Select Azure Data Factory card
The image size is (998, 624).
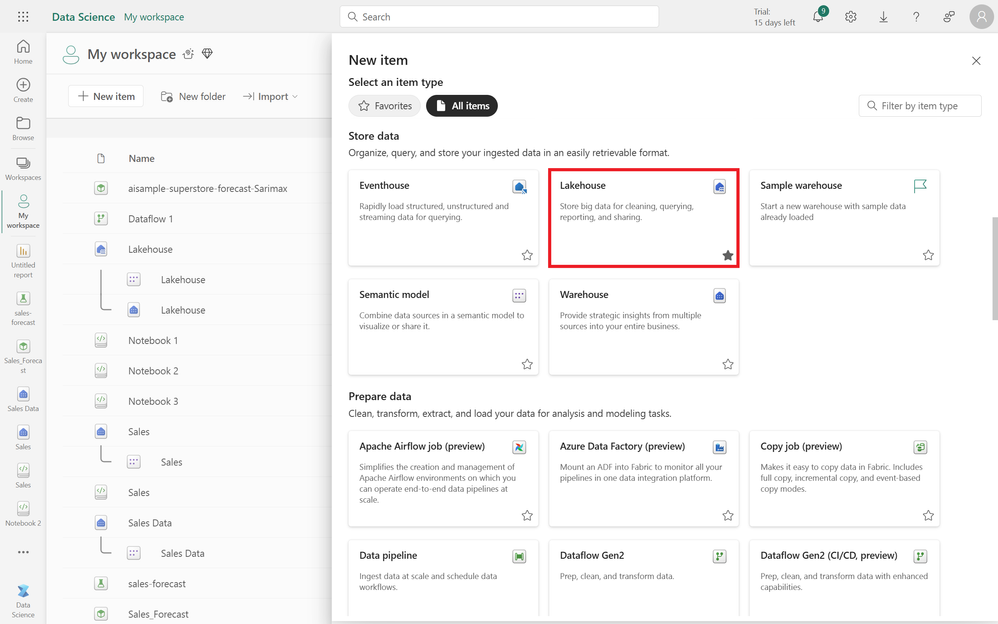click(x=643, y=479)
